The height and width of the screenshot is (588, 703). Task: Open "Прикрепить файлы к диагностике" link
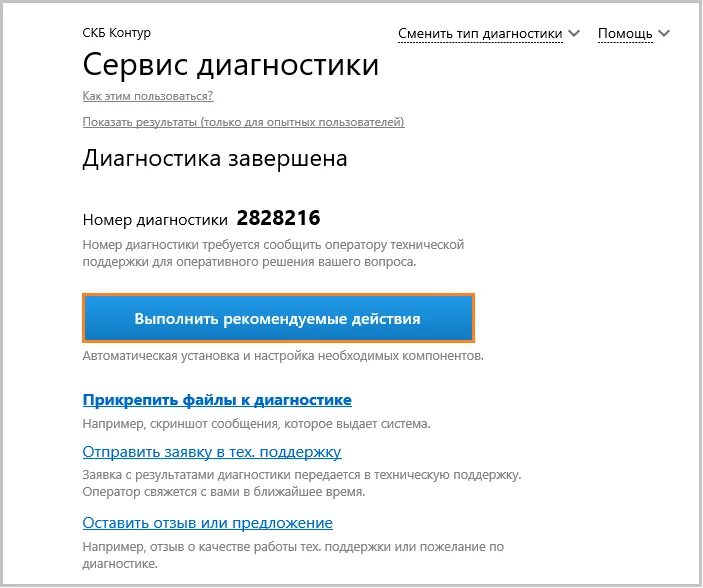[217, 400]
